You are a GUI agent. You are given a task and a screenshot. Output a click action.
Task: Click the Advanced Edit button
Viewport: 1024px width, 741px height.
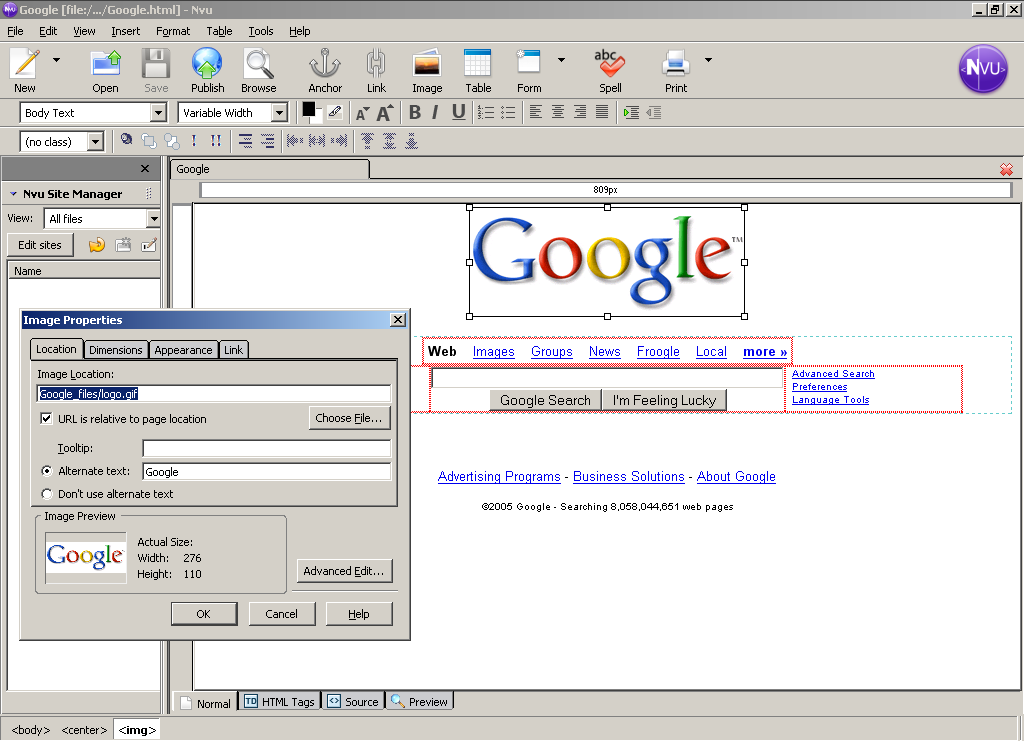(x=344, y=571)
